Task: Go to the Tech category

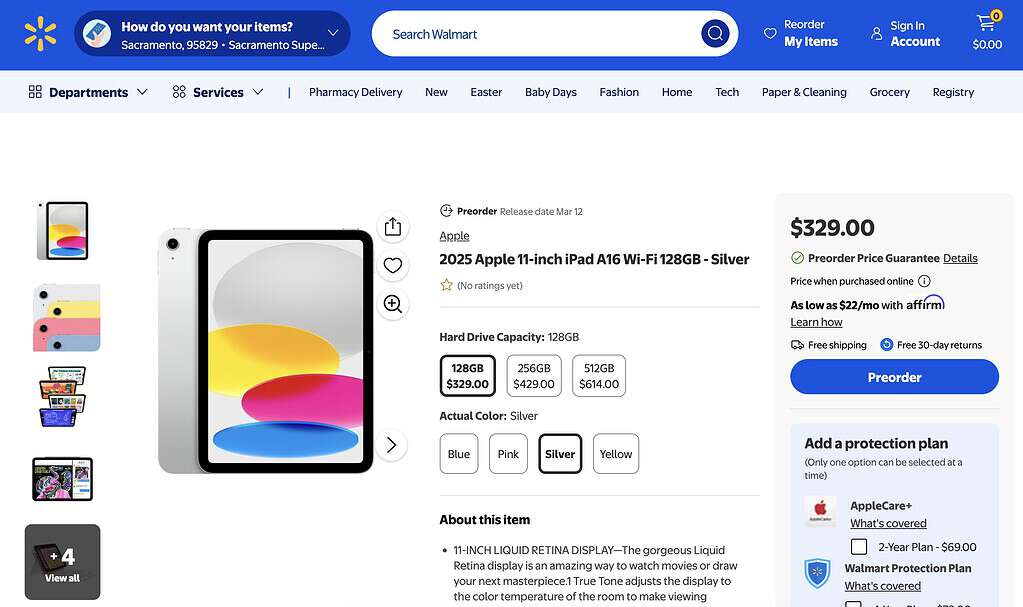Action: [x=727, y=92]
